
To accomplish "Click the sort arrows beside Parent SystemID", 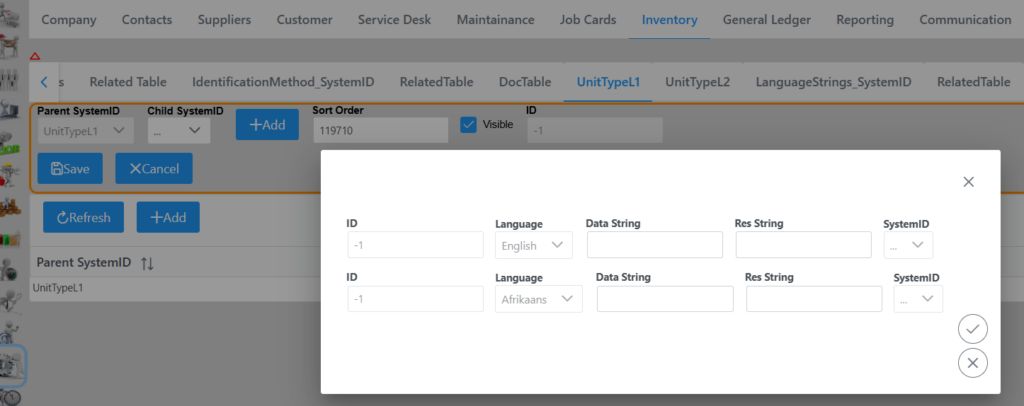I will click(147, 263).
